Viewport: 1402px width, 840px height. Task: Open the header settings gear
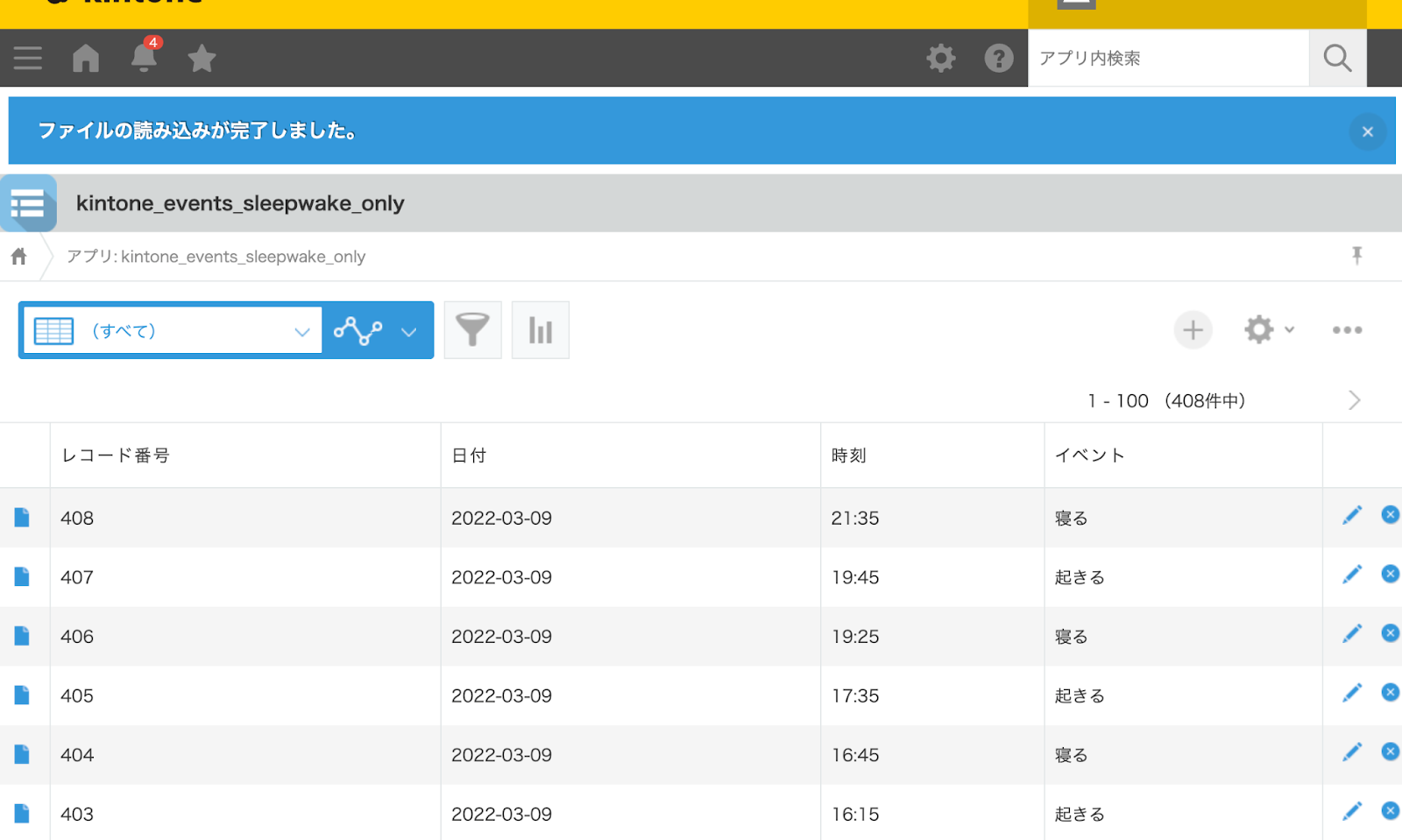[941, 58]
